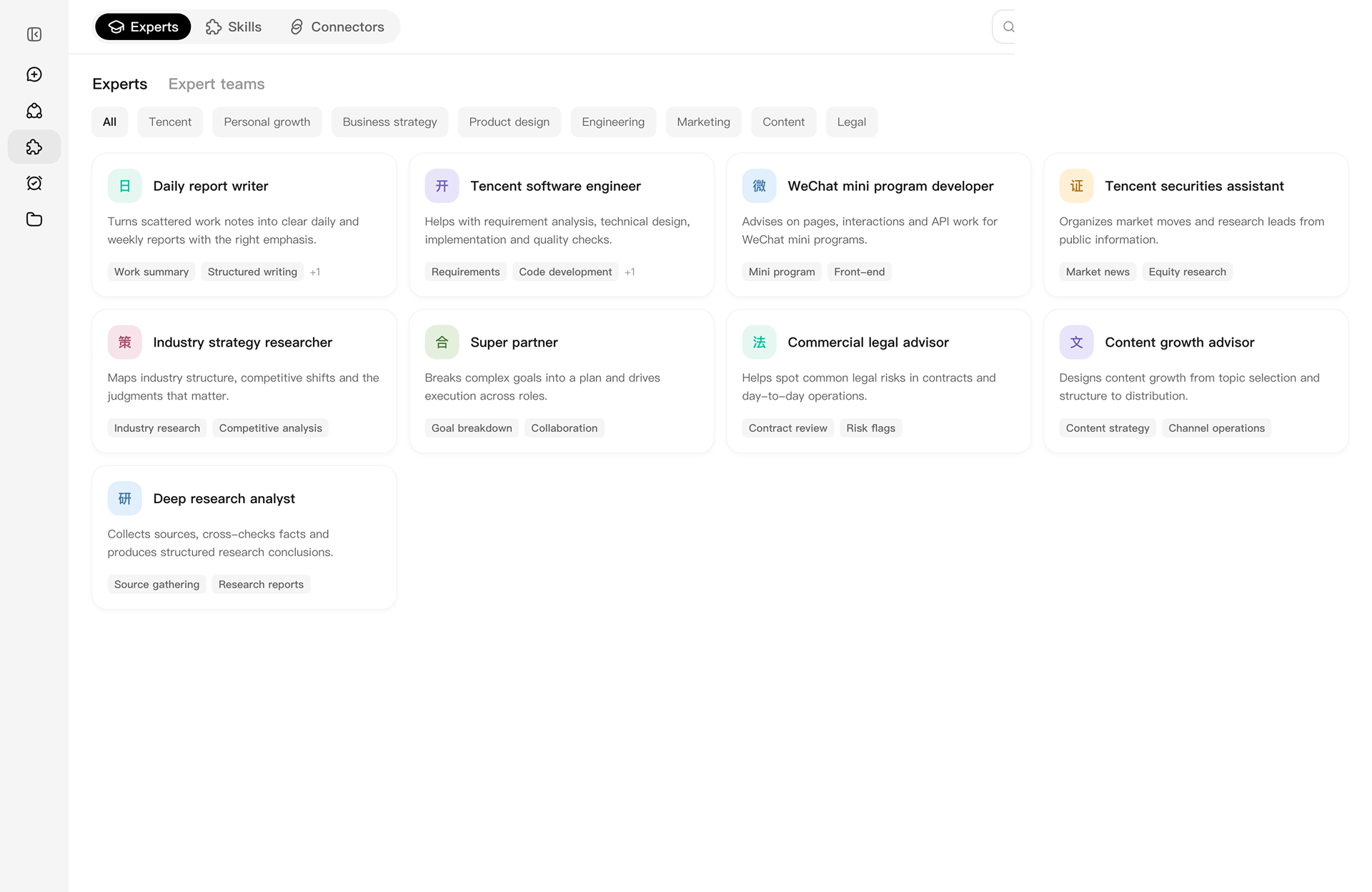
Task: Click the Content growth advisor avatar icon
Action: pyautogui.click(x=1077, y=342)
